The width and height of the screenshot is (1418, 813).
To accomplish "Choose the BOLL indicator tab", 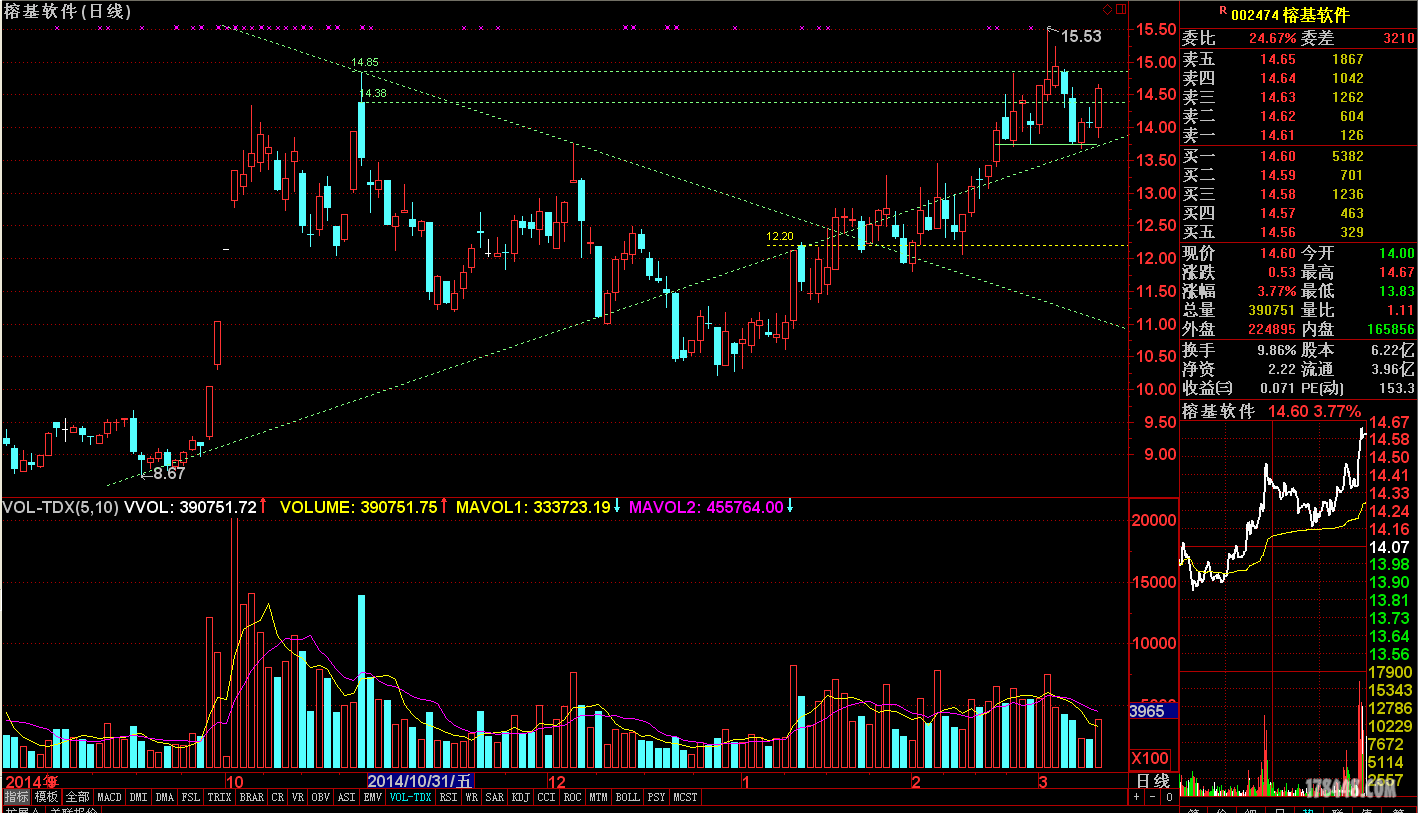I will (627, 797).
